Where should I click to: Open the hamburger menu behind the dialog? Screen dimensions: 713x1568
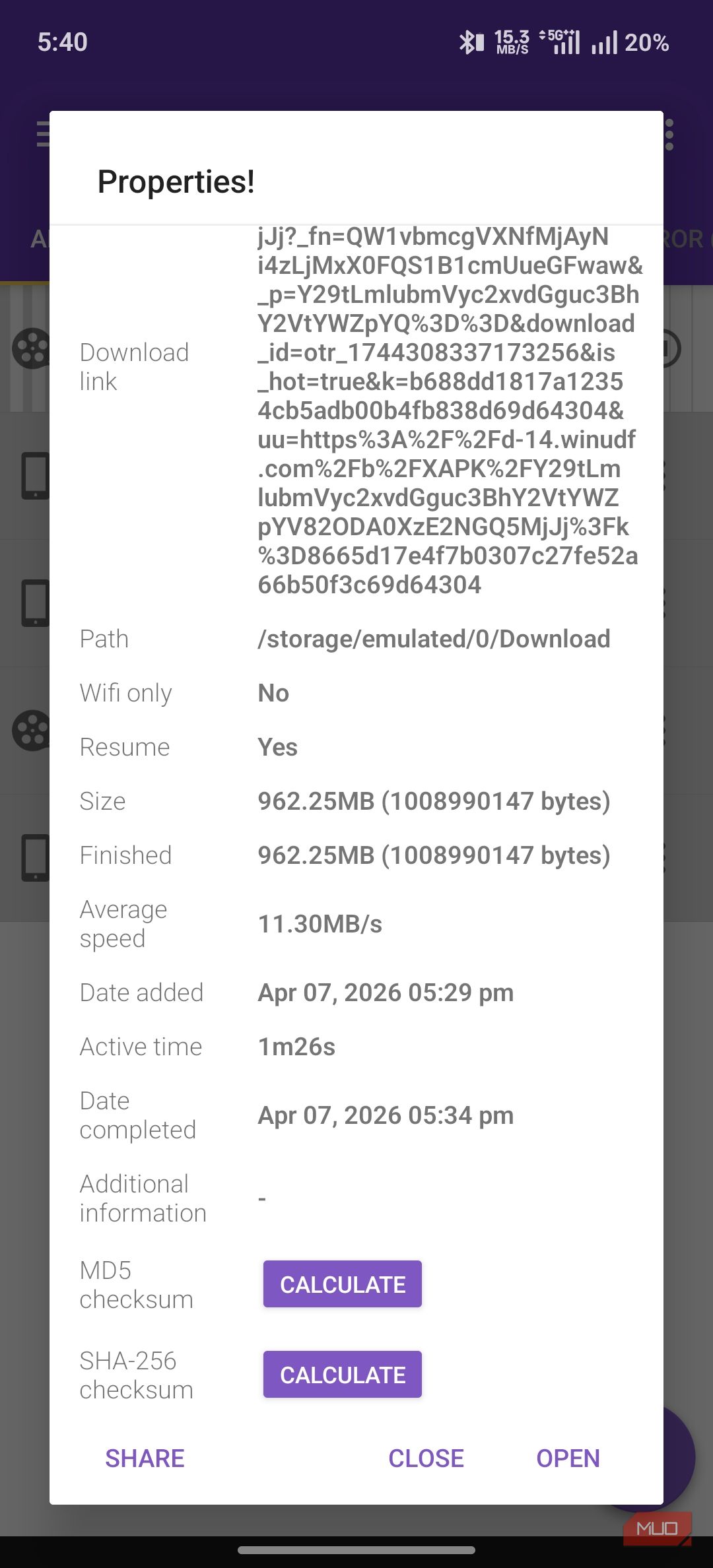(42, 134)
